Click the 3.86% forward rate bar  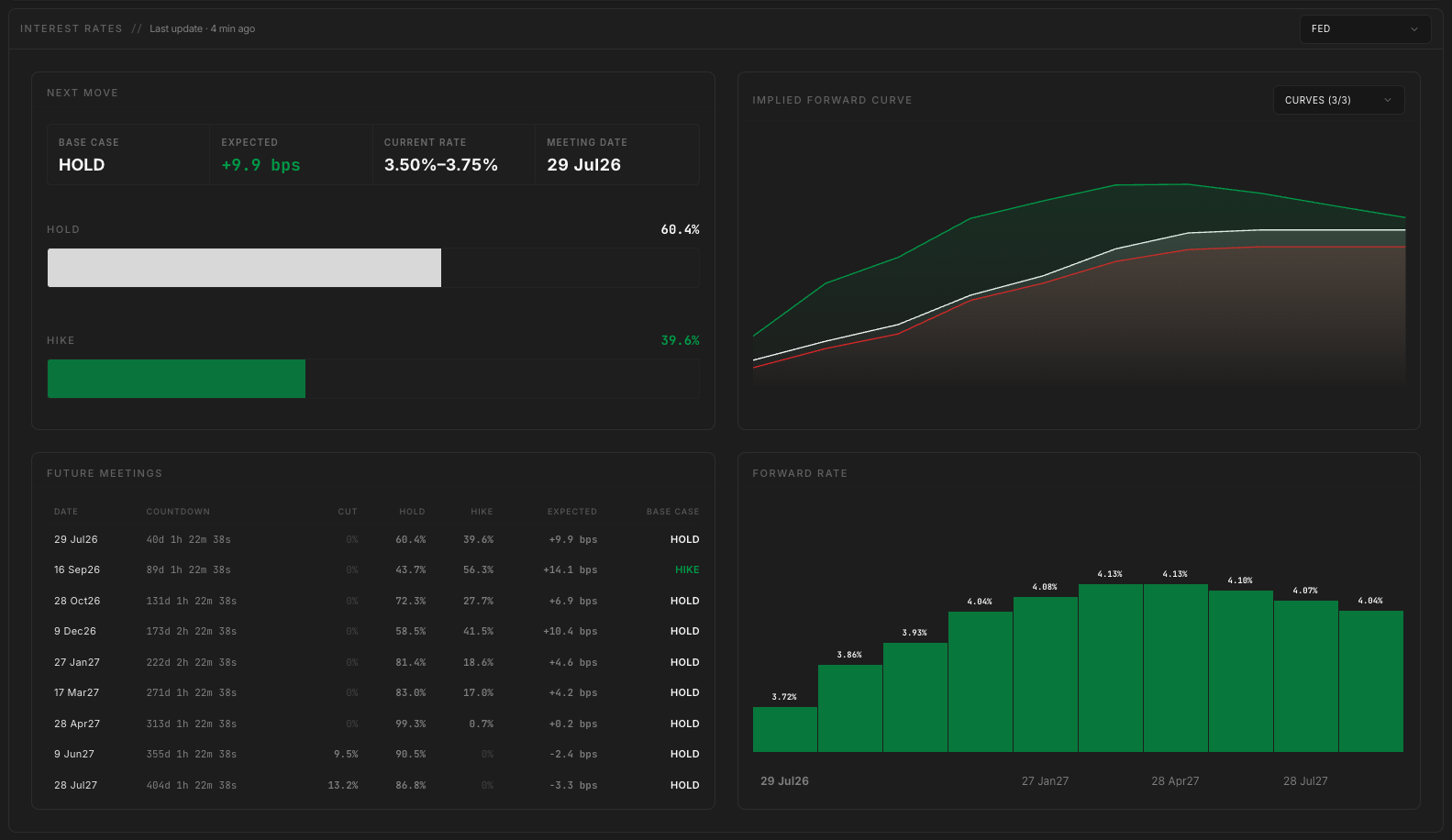tap(850, 708)
